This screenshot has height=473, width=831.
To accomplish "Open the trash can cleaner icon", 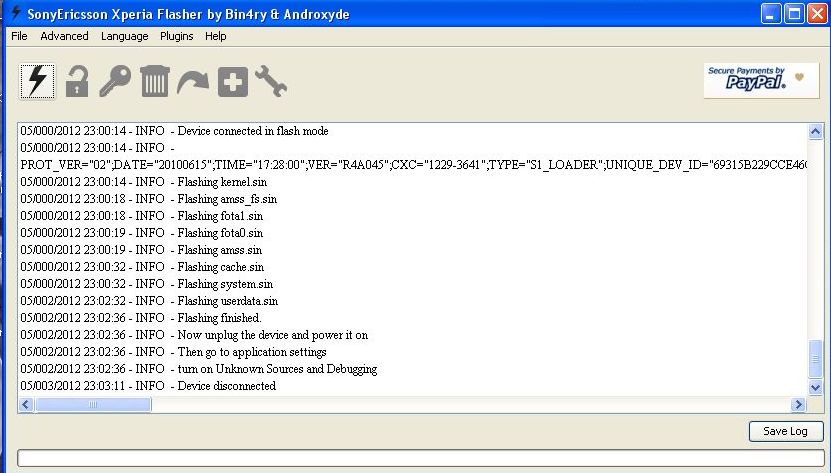I will coord(155,81).
